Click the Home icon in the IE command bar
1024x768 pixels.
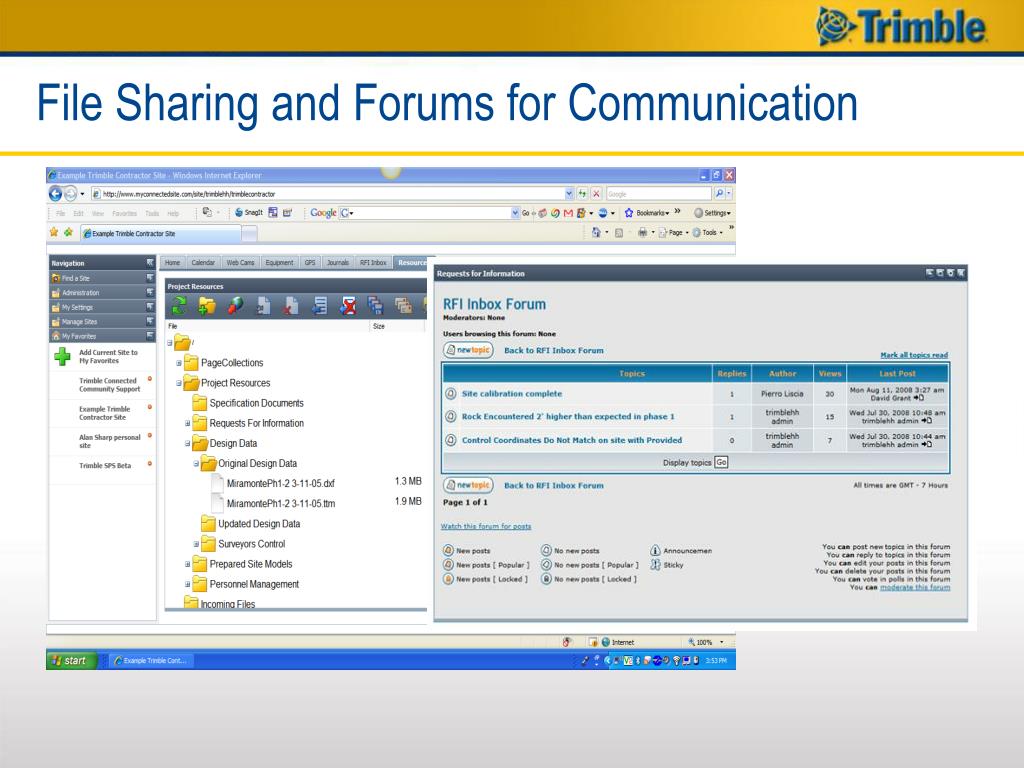[596, 232]
